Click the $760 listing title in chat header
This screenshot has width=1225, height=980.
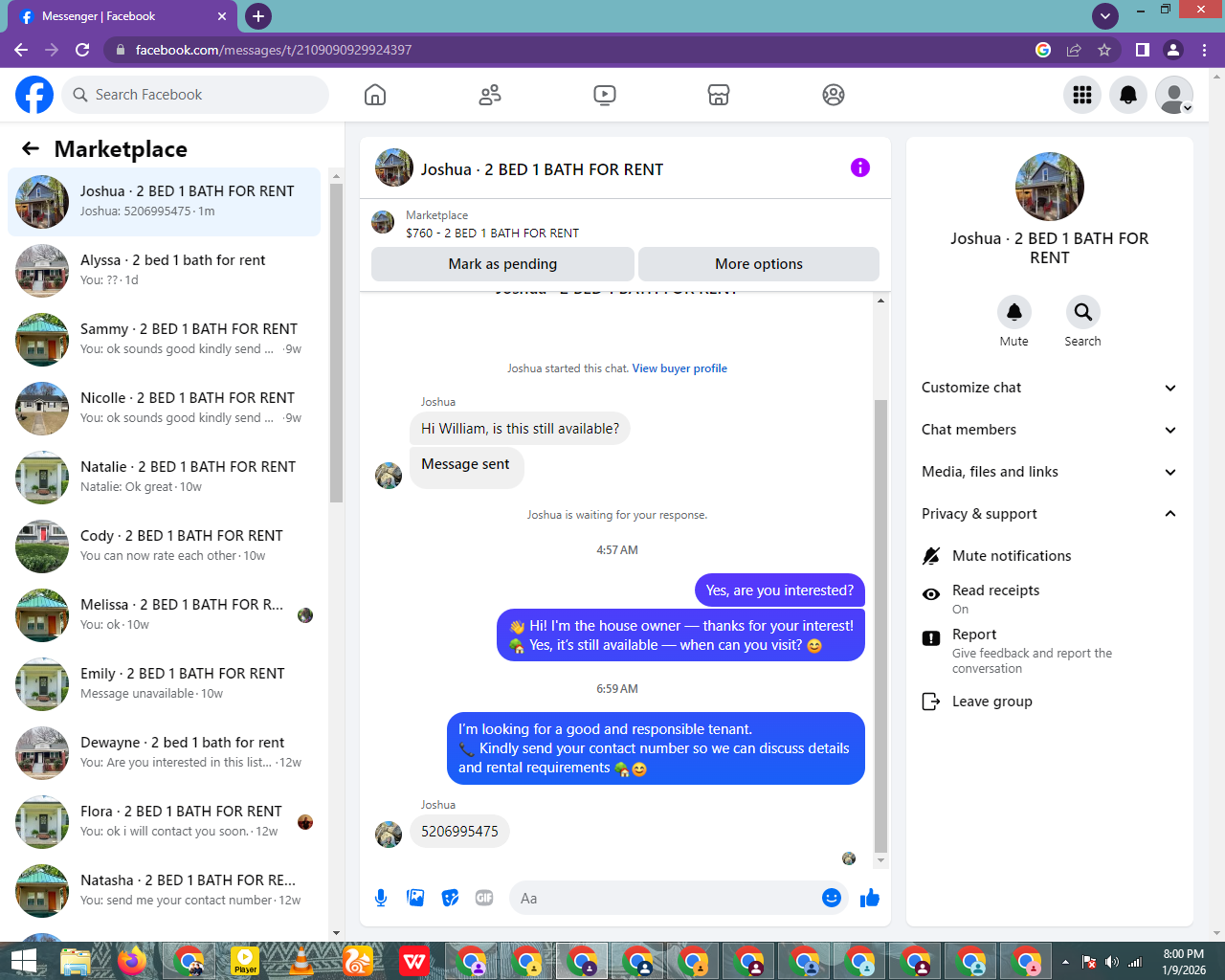click(x=492, y=233)
